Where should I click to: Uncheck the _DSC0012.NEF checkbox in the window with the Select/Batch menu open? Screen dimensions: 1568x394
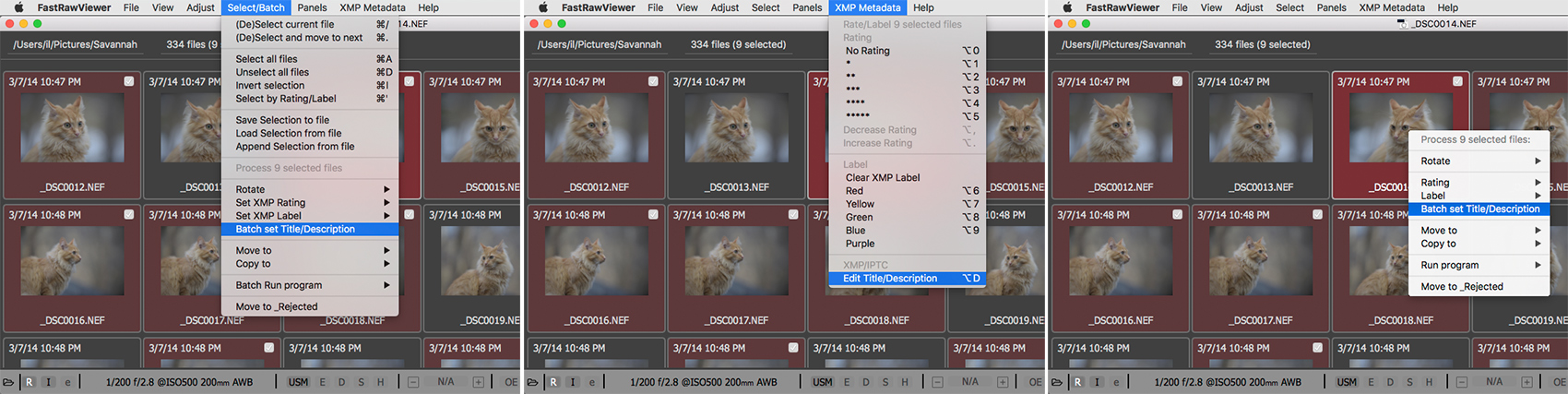coord(129,81)
